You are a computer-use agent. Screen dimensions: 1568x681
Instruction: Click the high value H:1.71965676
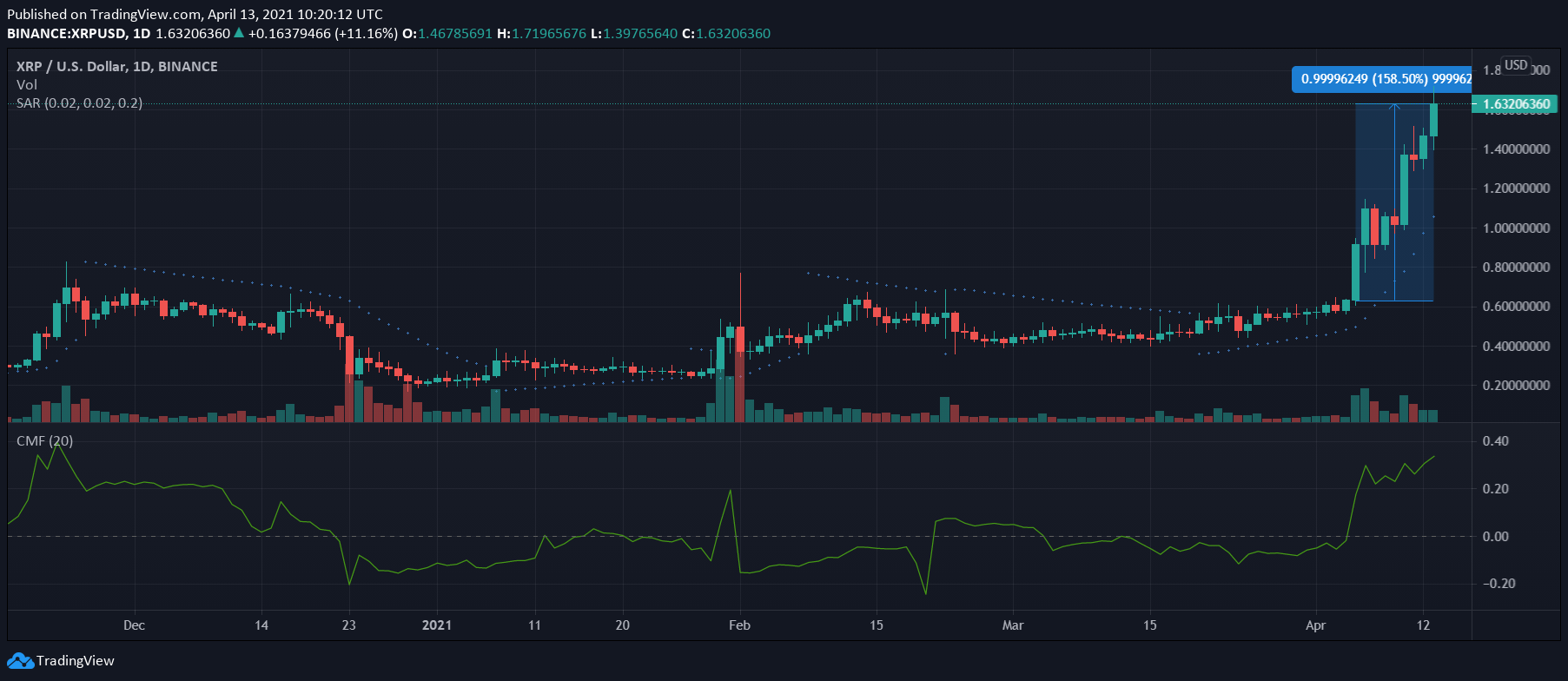(x=541, y=34)
